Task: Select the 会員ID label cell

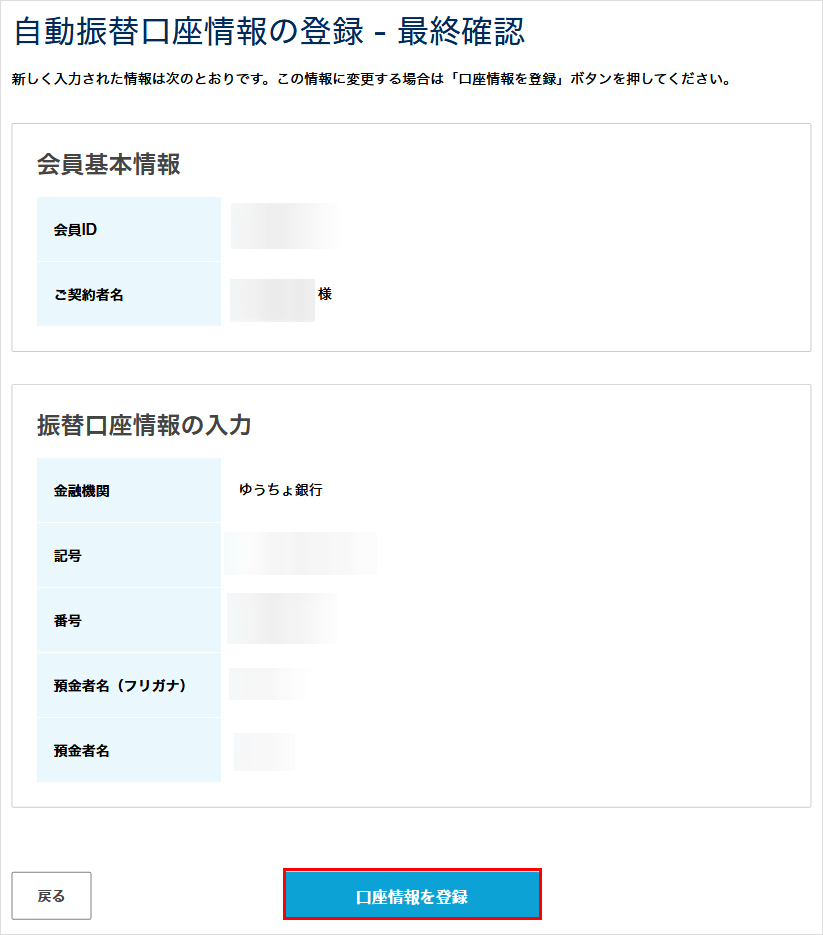Action: pos(128,228)
